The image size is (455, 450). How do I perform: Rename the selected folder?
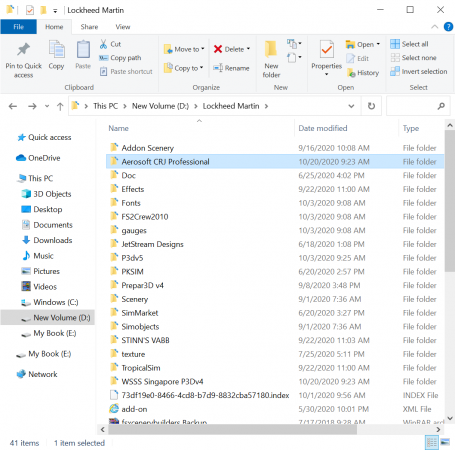pyautogui.click(x=231, y=68)
